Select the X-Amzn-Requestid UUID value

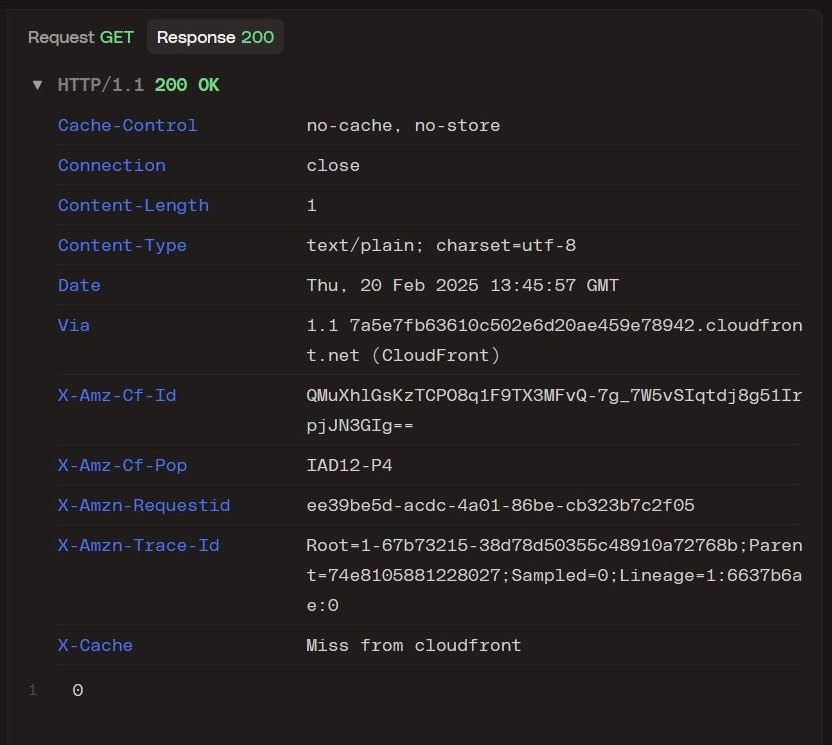[x=500, y=505]
